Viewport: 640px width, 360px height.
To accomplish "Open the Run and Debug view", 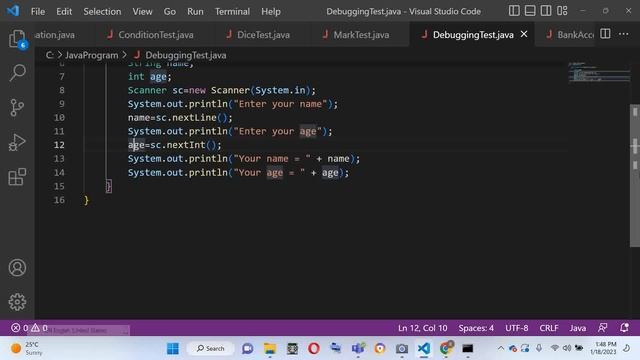I will (x=17, y=142).
